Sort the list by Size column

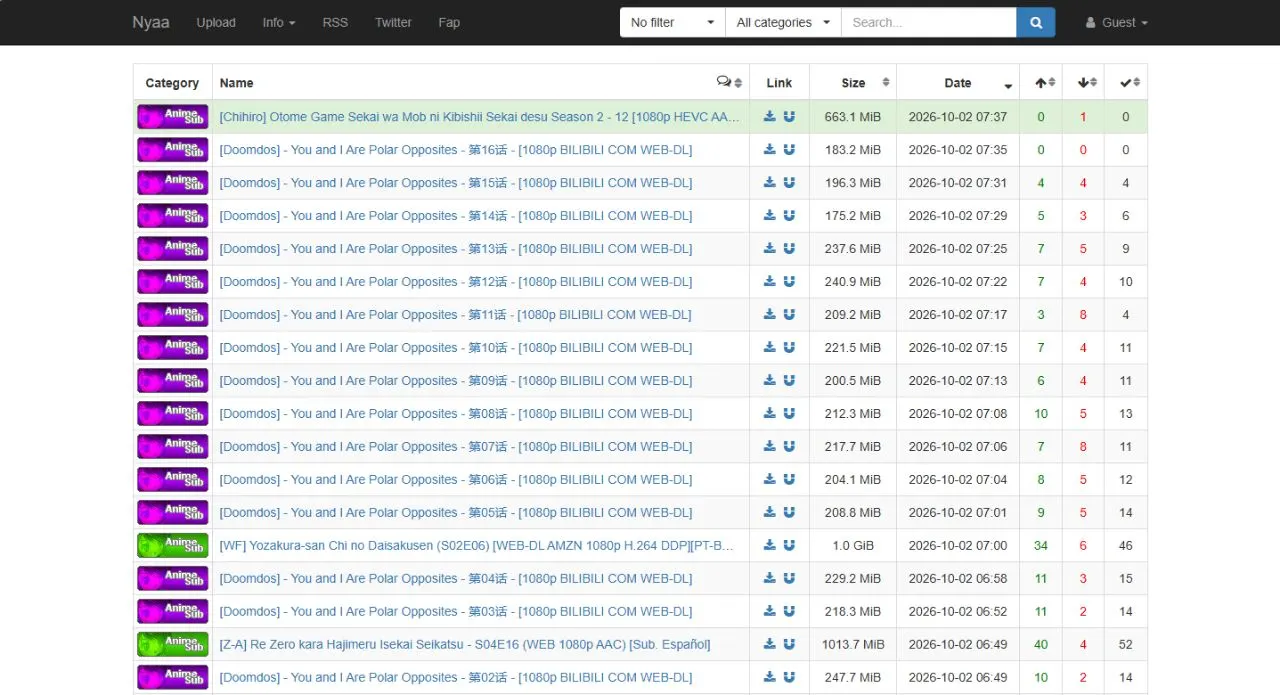point(853,82)
